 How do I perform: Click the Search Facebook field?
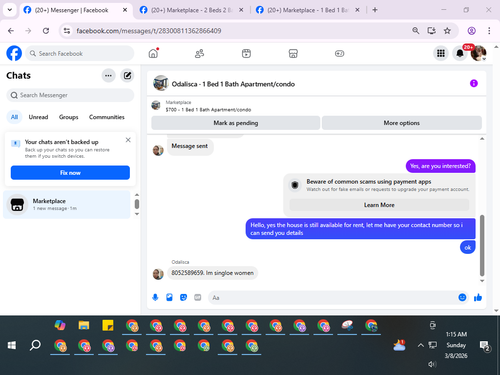[80, 53]
